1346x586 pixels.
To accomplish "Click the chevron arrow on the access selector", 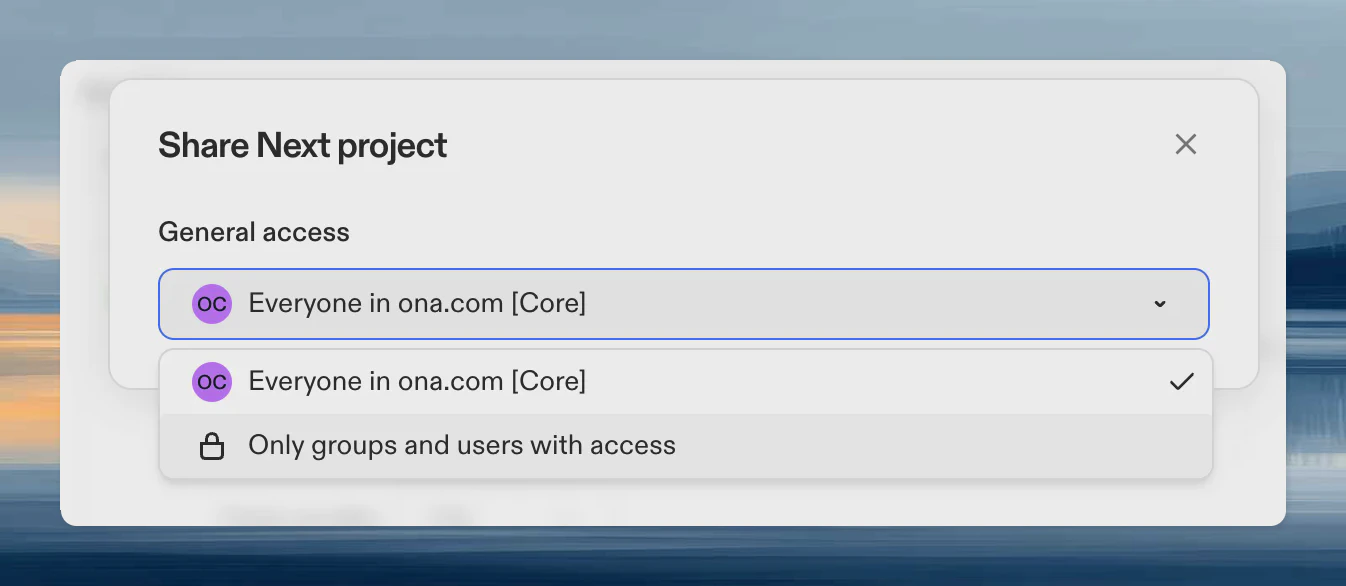I will (1159, 303).
